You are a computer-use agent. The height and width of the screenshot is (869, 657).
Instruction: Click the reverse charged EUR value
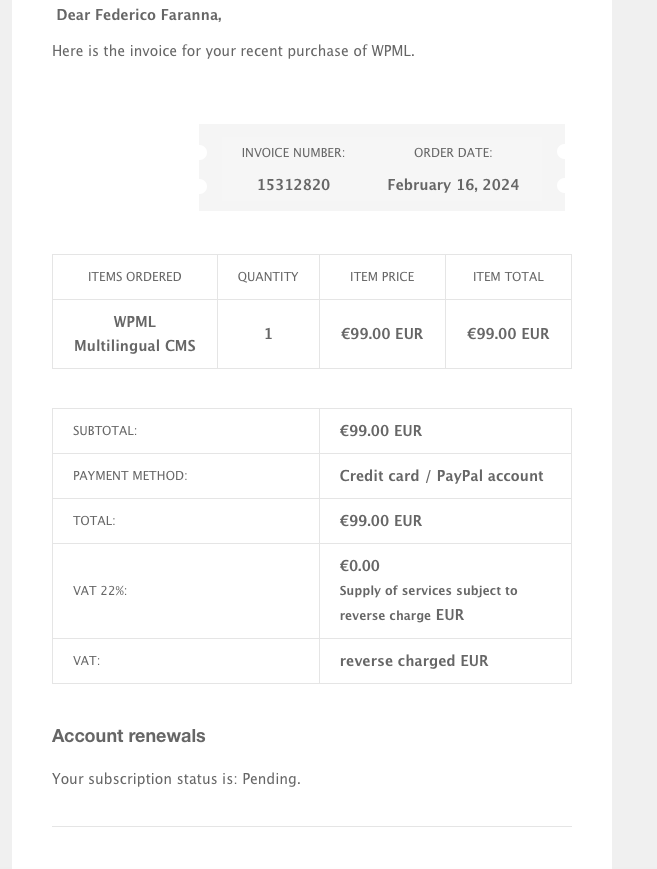click(x=414, y=661)
